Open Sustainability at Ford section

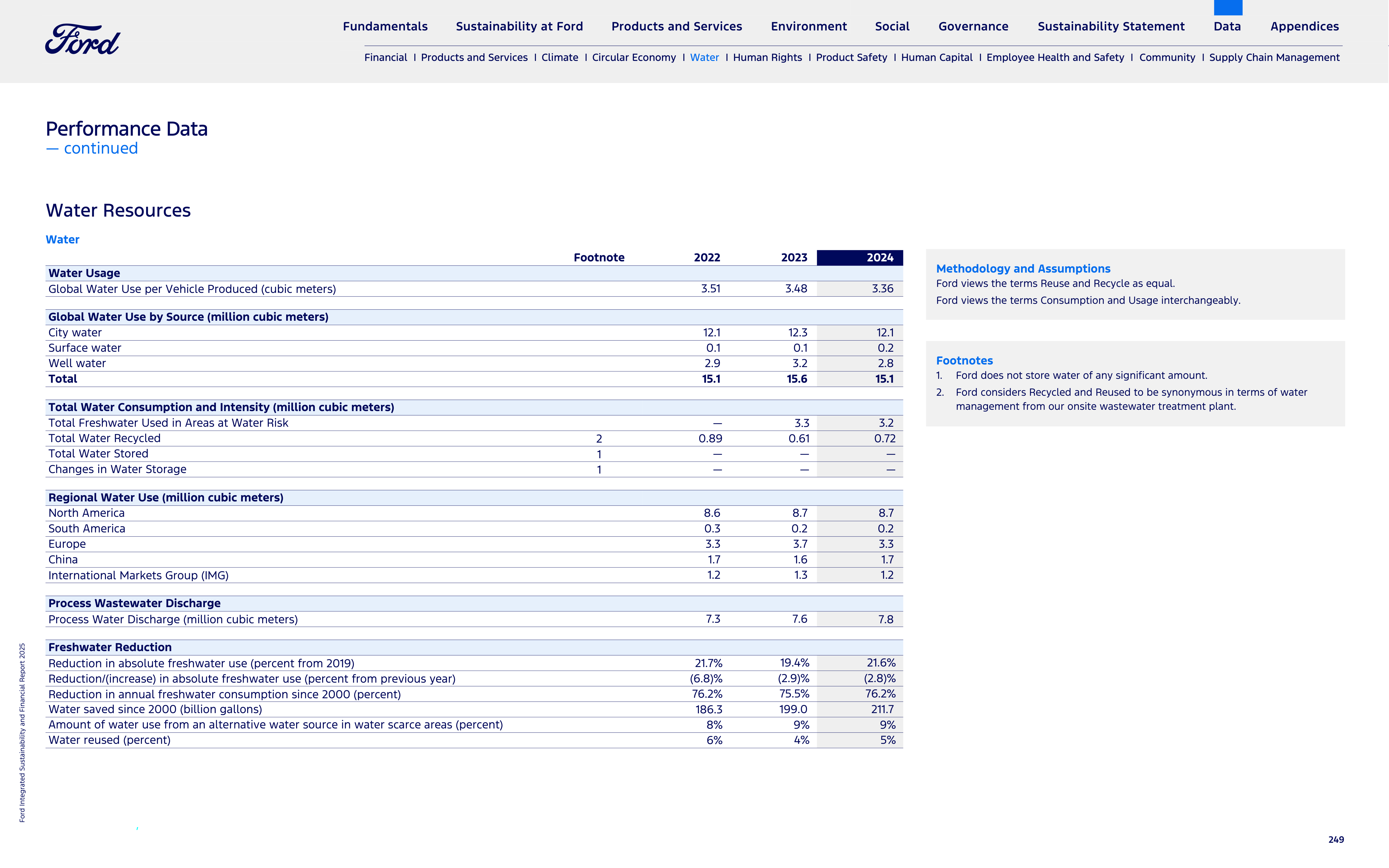tap(519, 26)
